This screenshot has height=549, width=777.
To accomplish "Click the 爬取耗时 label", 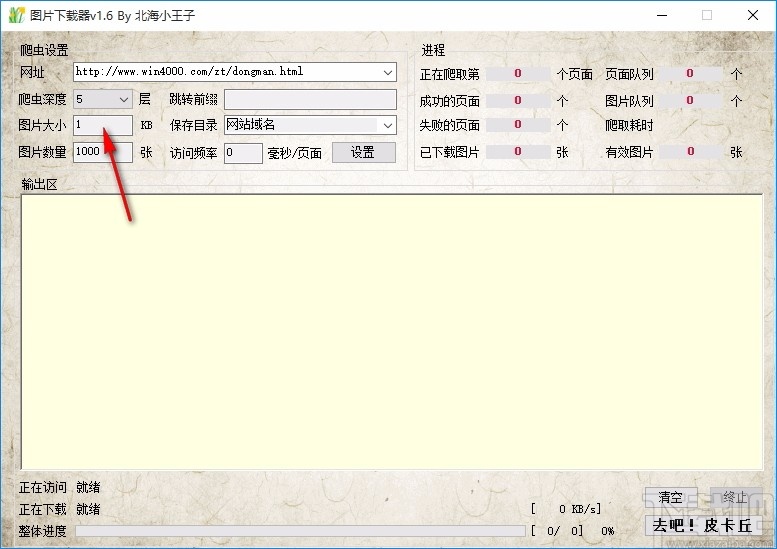I will pos(629,125).
